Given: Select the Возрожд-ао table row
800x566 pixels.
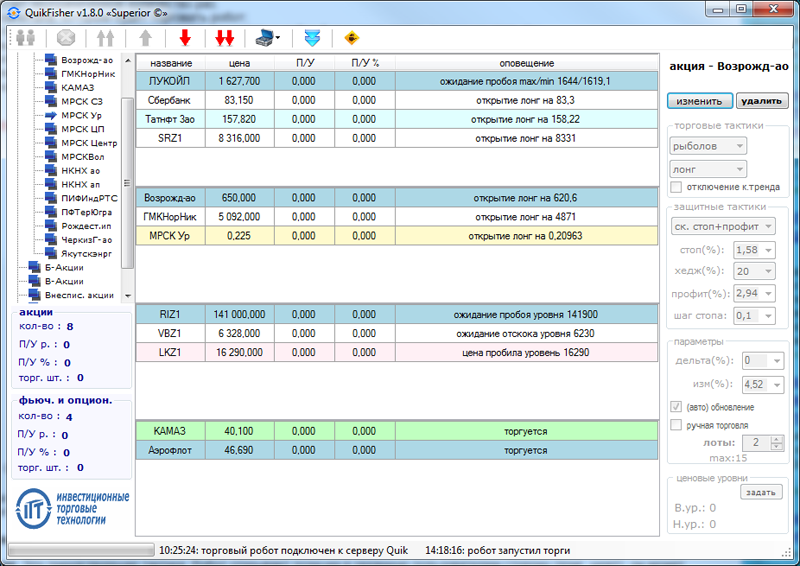Looking at the screenshot, I should click(397, 198).
